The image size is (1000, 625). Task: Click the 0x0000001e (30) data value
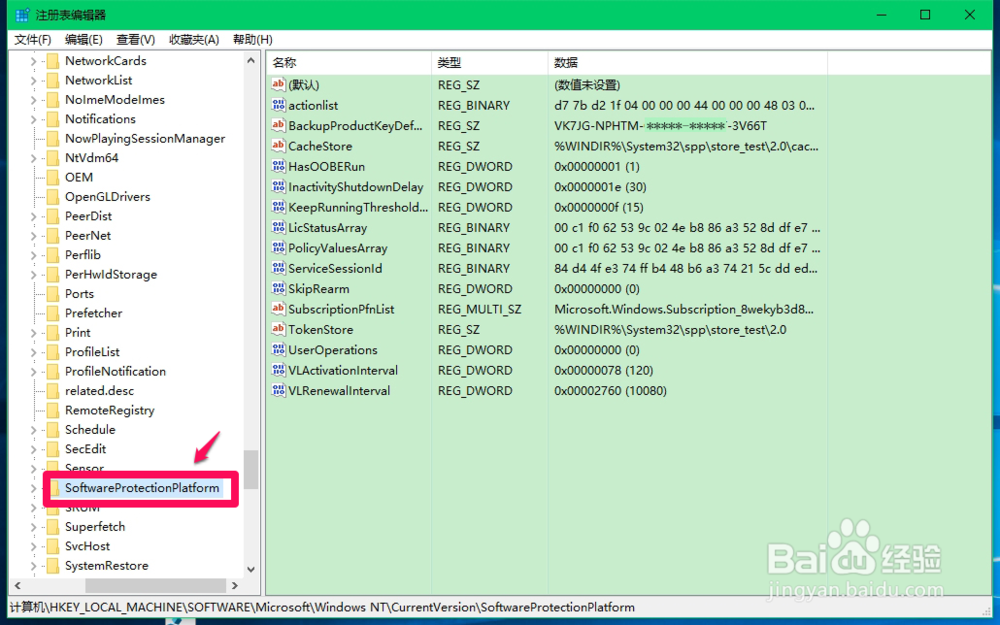[600, 187]
